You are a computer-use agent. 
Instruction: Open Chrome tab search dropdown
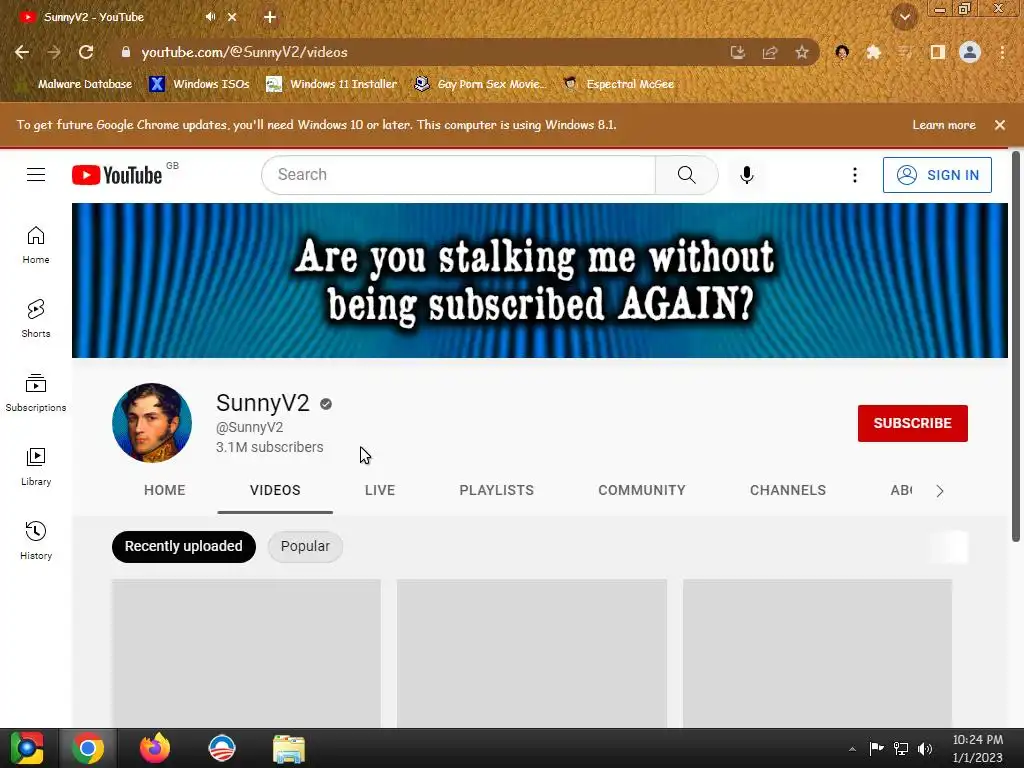[905, 17]
